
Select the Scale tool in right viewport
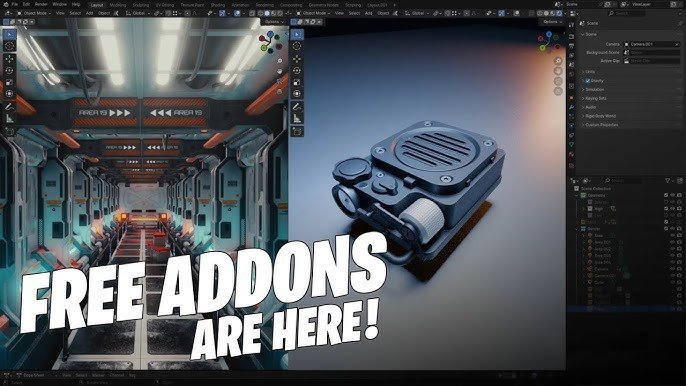[297, 82]
